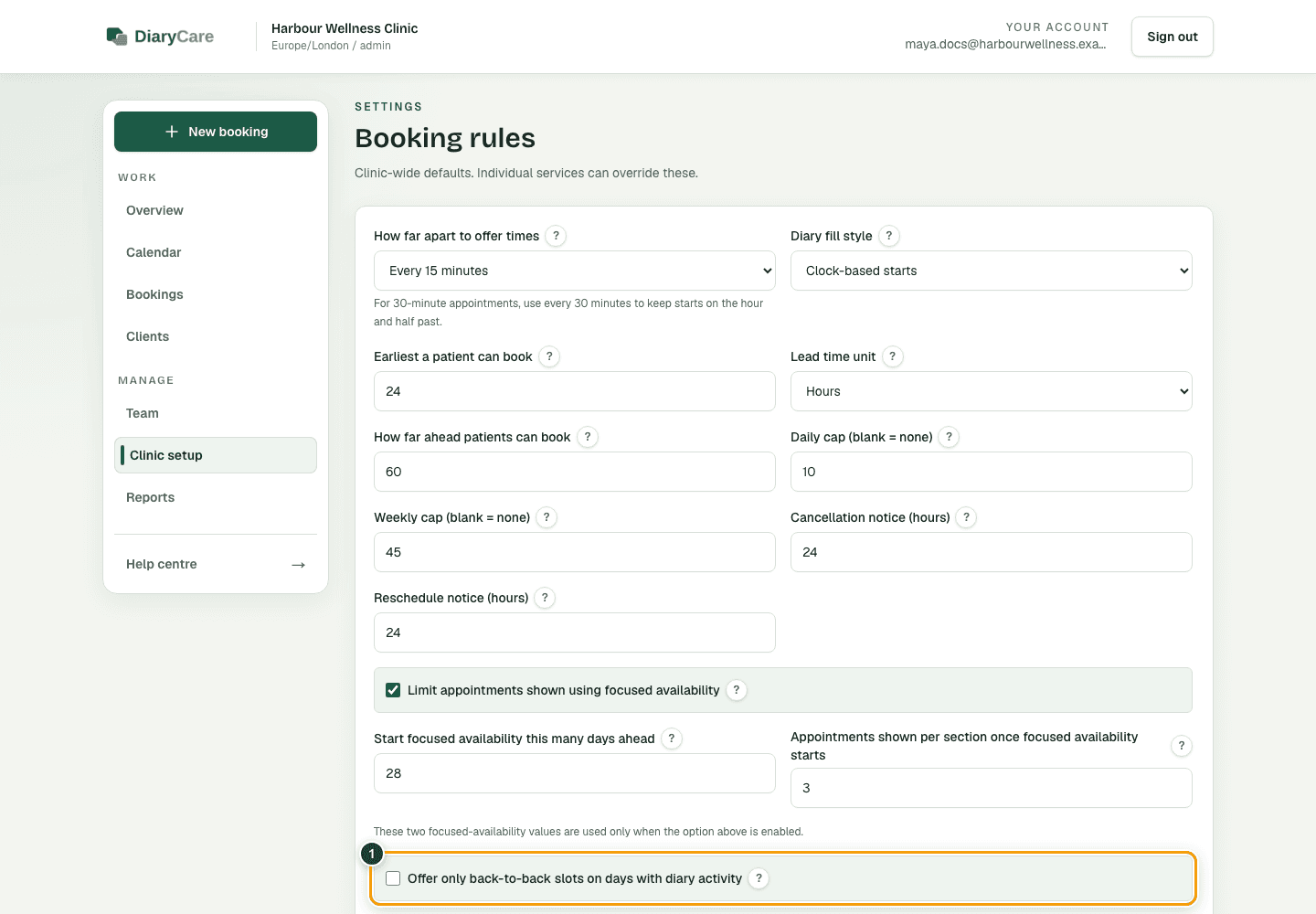Click the Harbour Wellness Clinic name
The width and height of the screenshot is (1316, 914).
345,28
